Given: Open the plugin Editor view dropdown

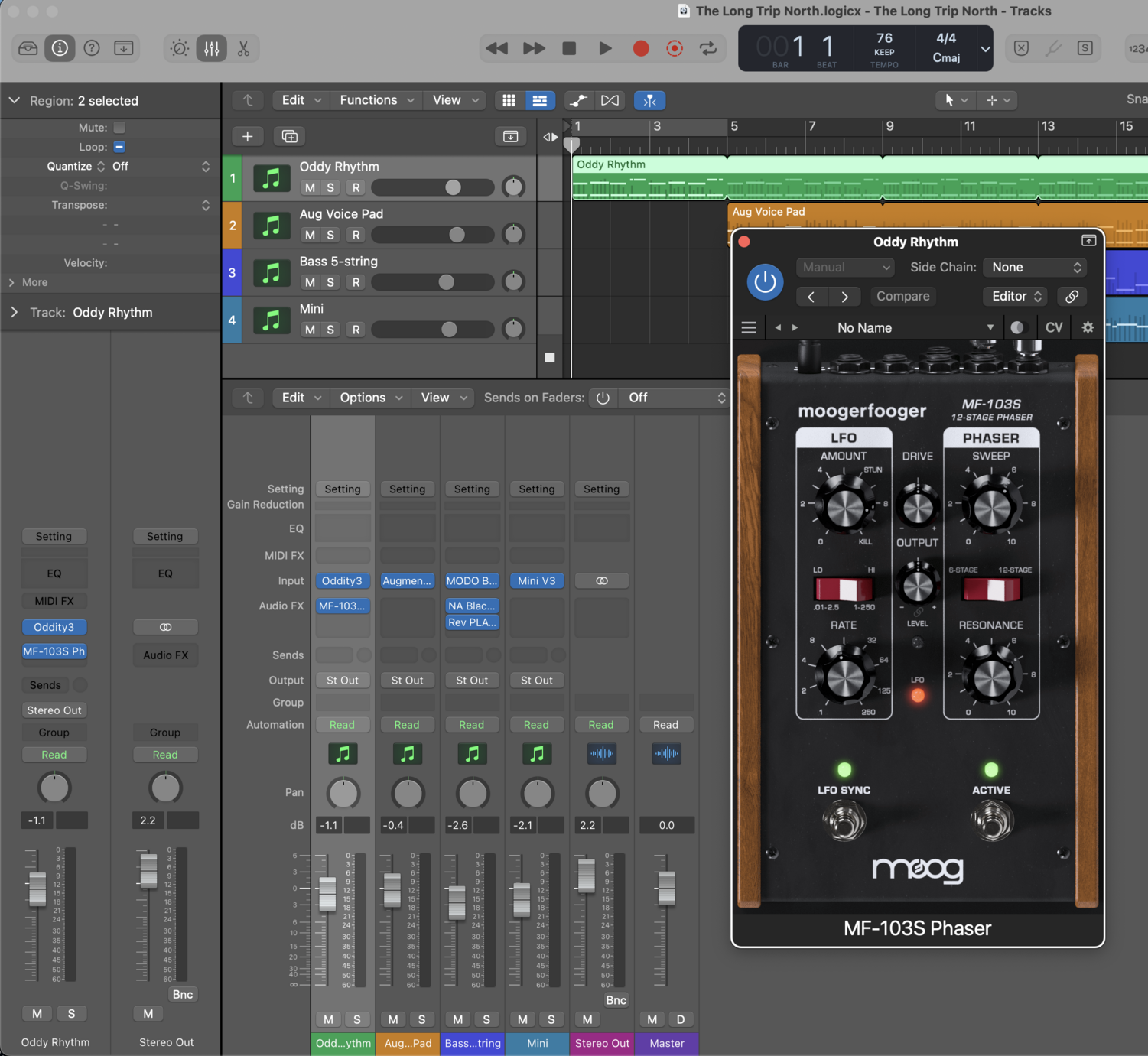Looking at the screenshot, I should (1016, 296).
